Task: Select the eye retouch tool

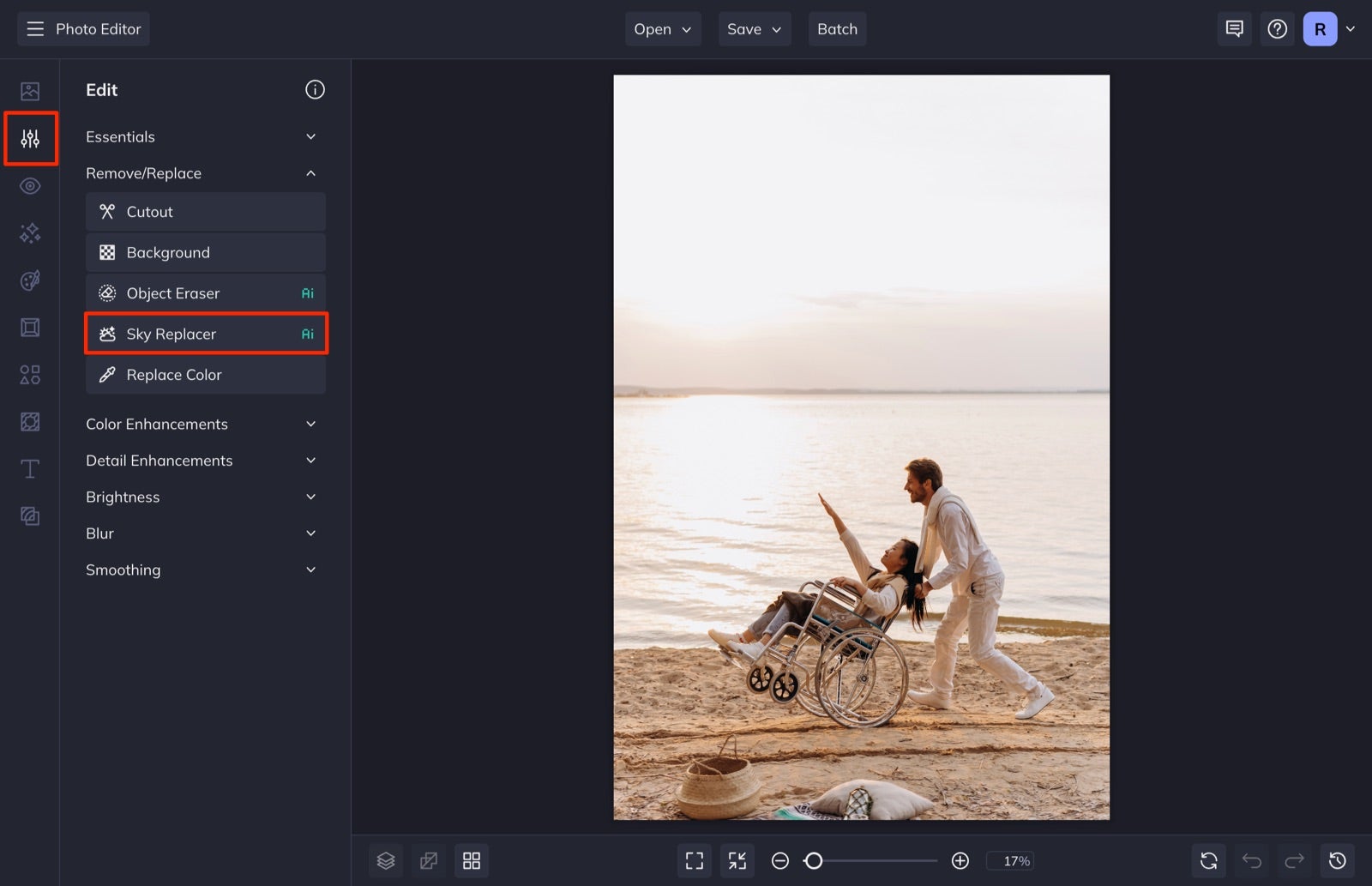Action: click(x=30, y=185)
